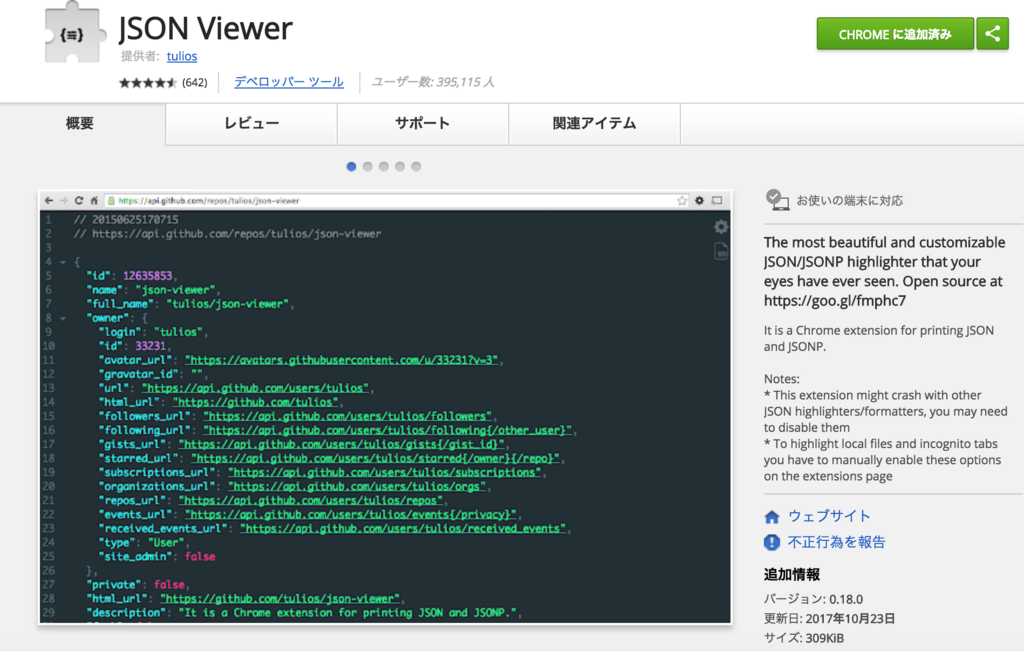Switch to the 概要 tab
This screenshot has height=651, width=1024.
click(80, 123)
